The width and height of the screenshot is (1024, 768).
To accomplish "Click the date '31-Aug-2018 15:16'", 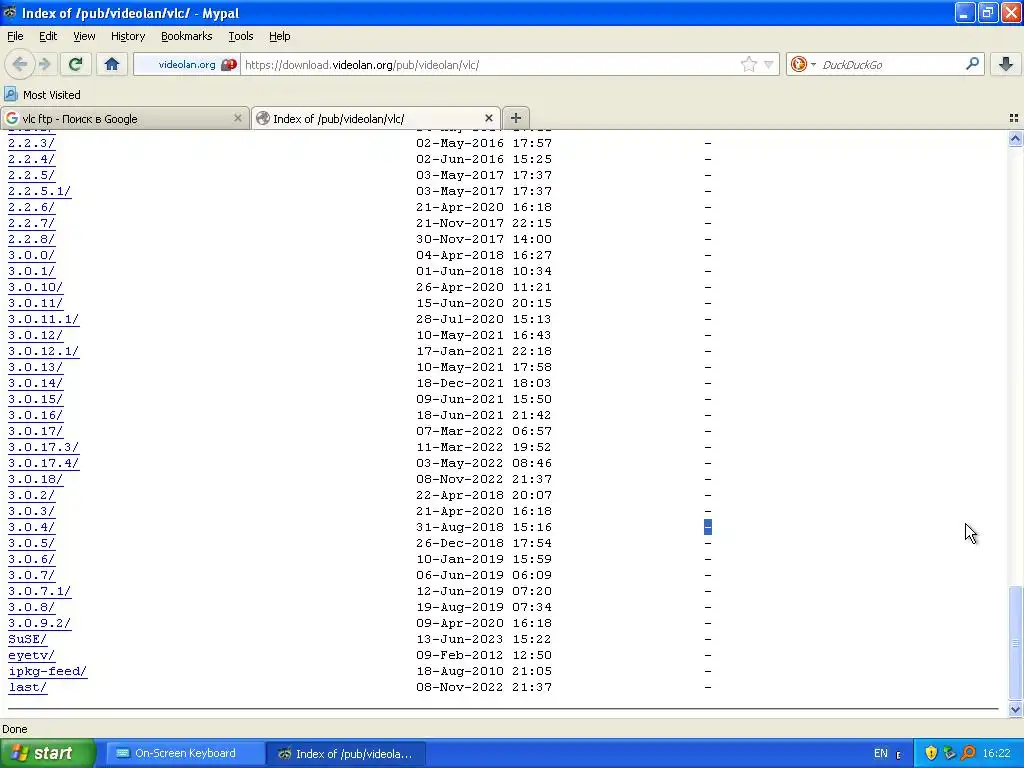I will (484, 527).
